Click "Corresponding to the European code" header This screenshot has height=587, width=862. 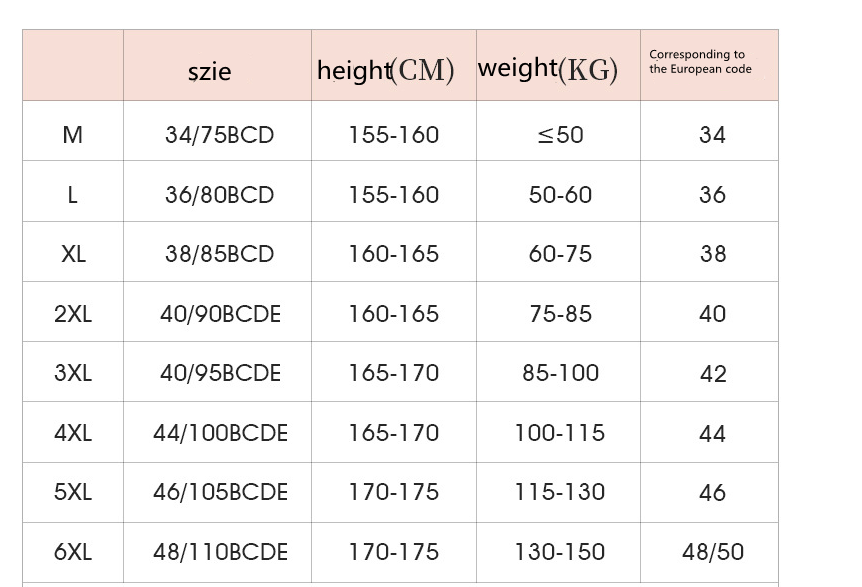coord(700,62)
